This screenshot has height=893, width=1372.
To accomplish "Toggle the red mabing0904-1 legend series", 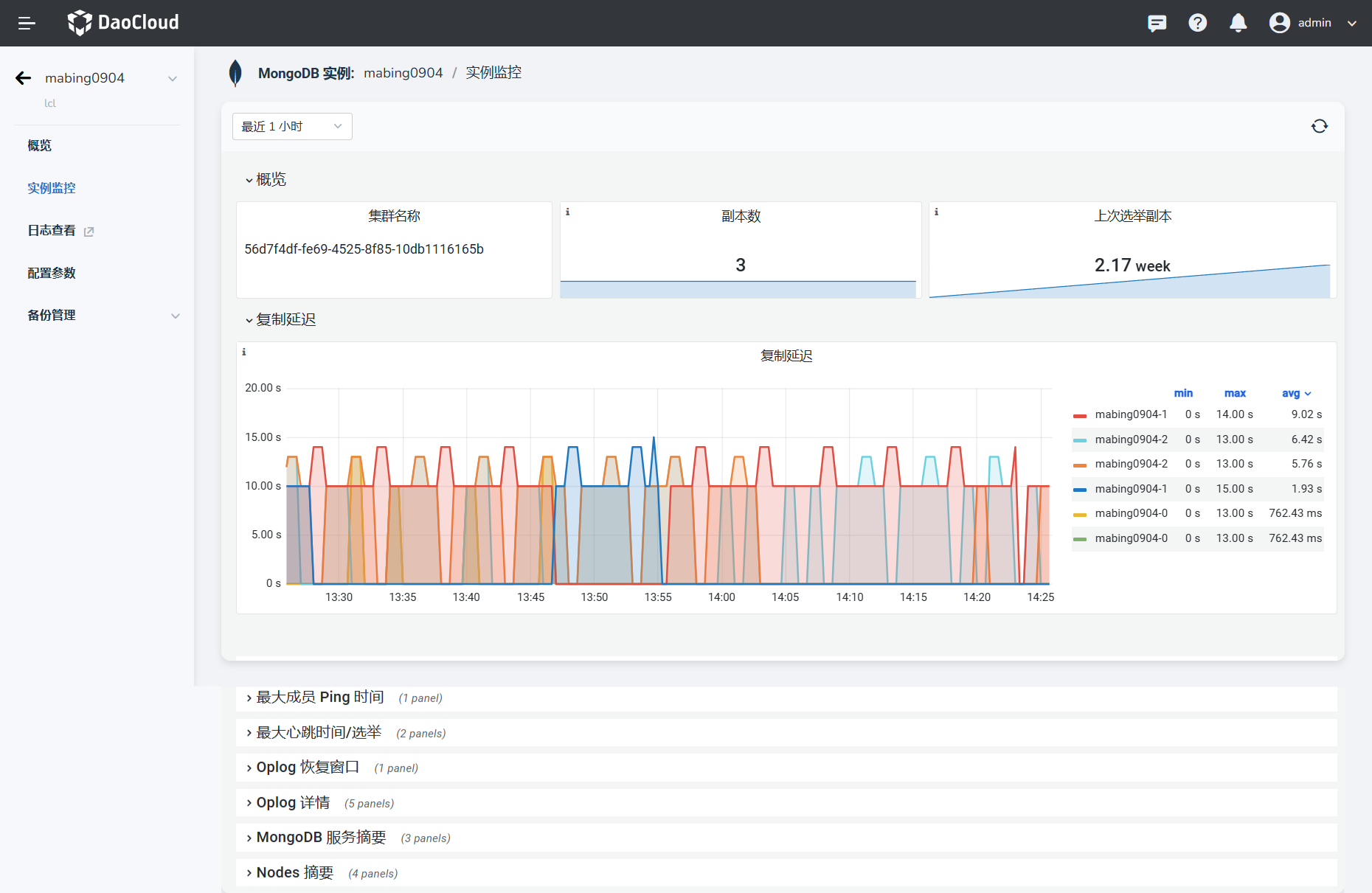I will (x=1130, y=414).
